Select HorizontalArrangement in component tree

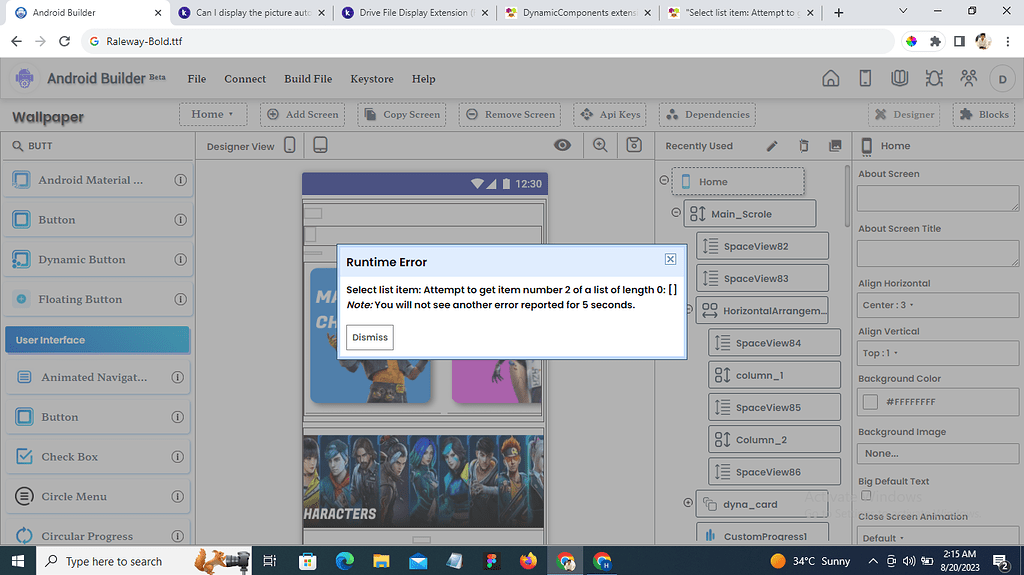762,311
